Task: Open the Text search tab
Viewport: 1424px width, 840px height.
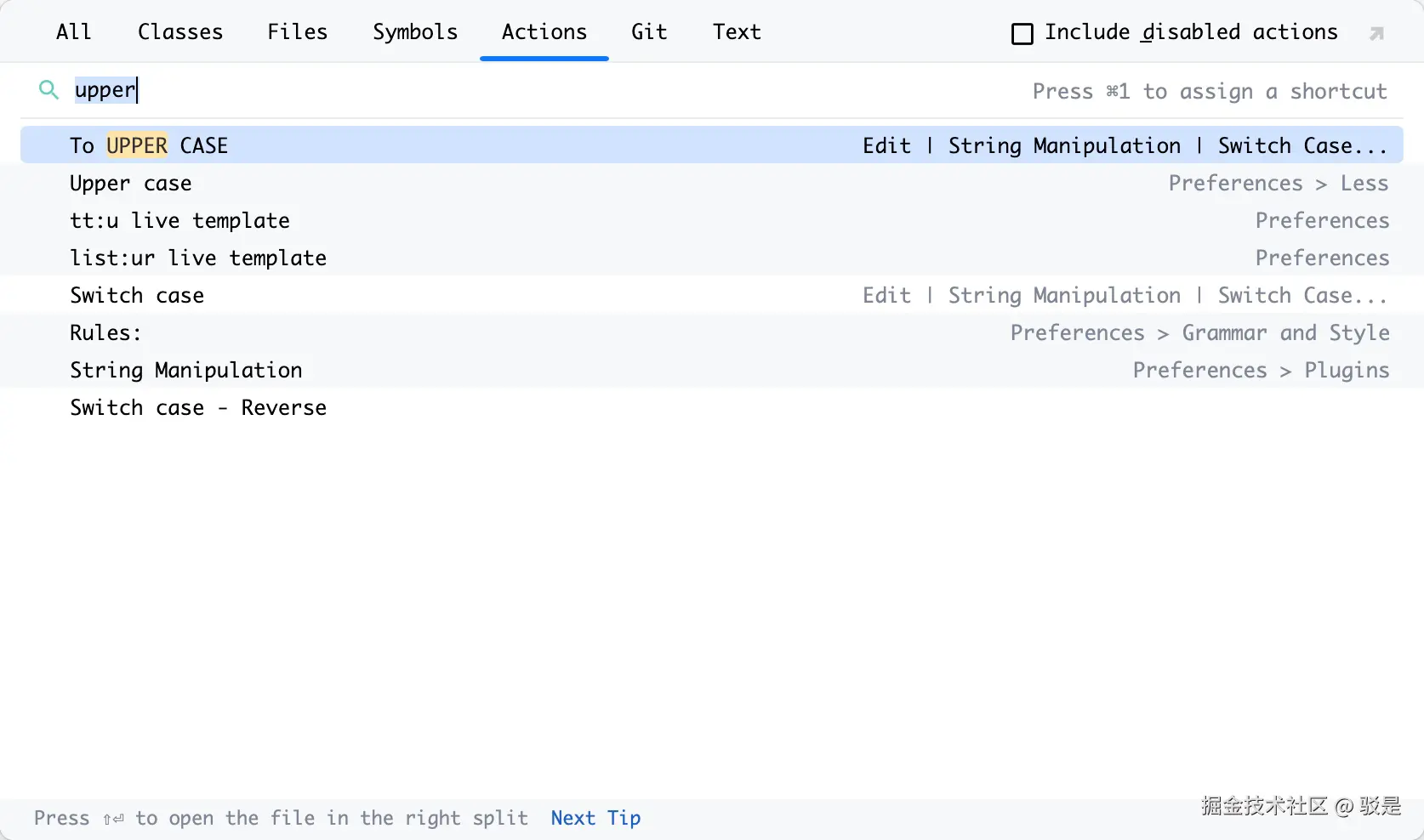Action: (x=737, y=32)
